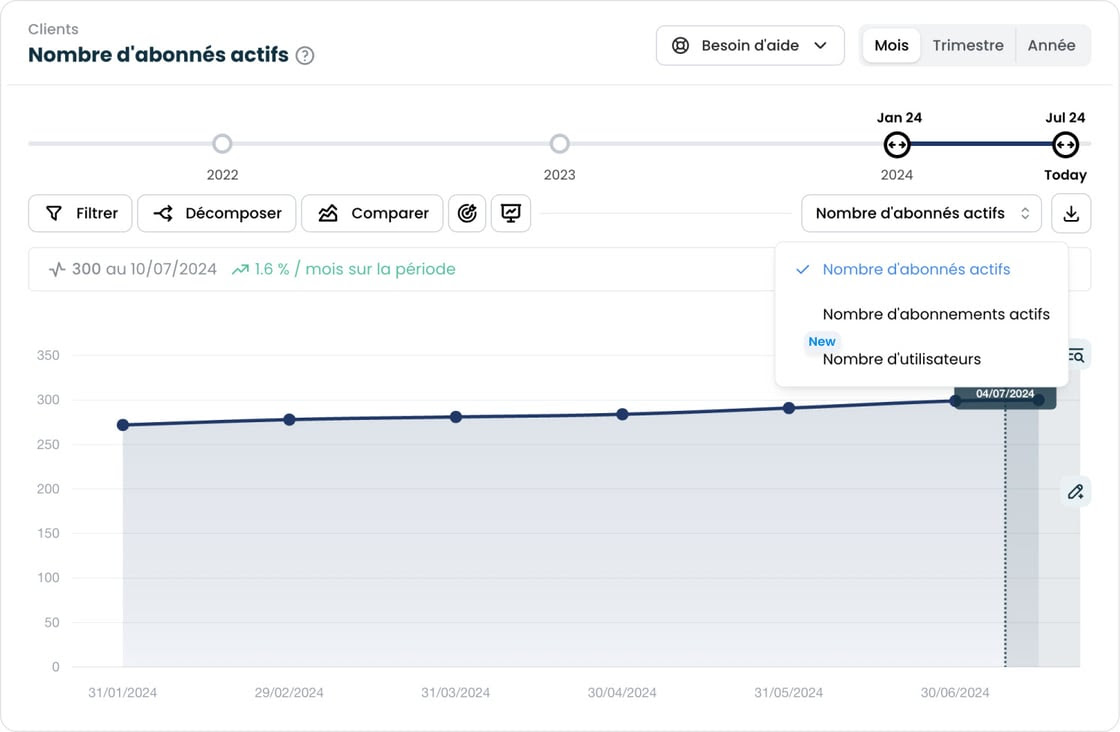Screen dimensions: 1120x732
Task: Switch period granularity to Mois
Action: [891, 45]
